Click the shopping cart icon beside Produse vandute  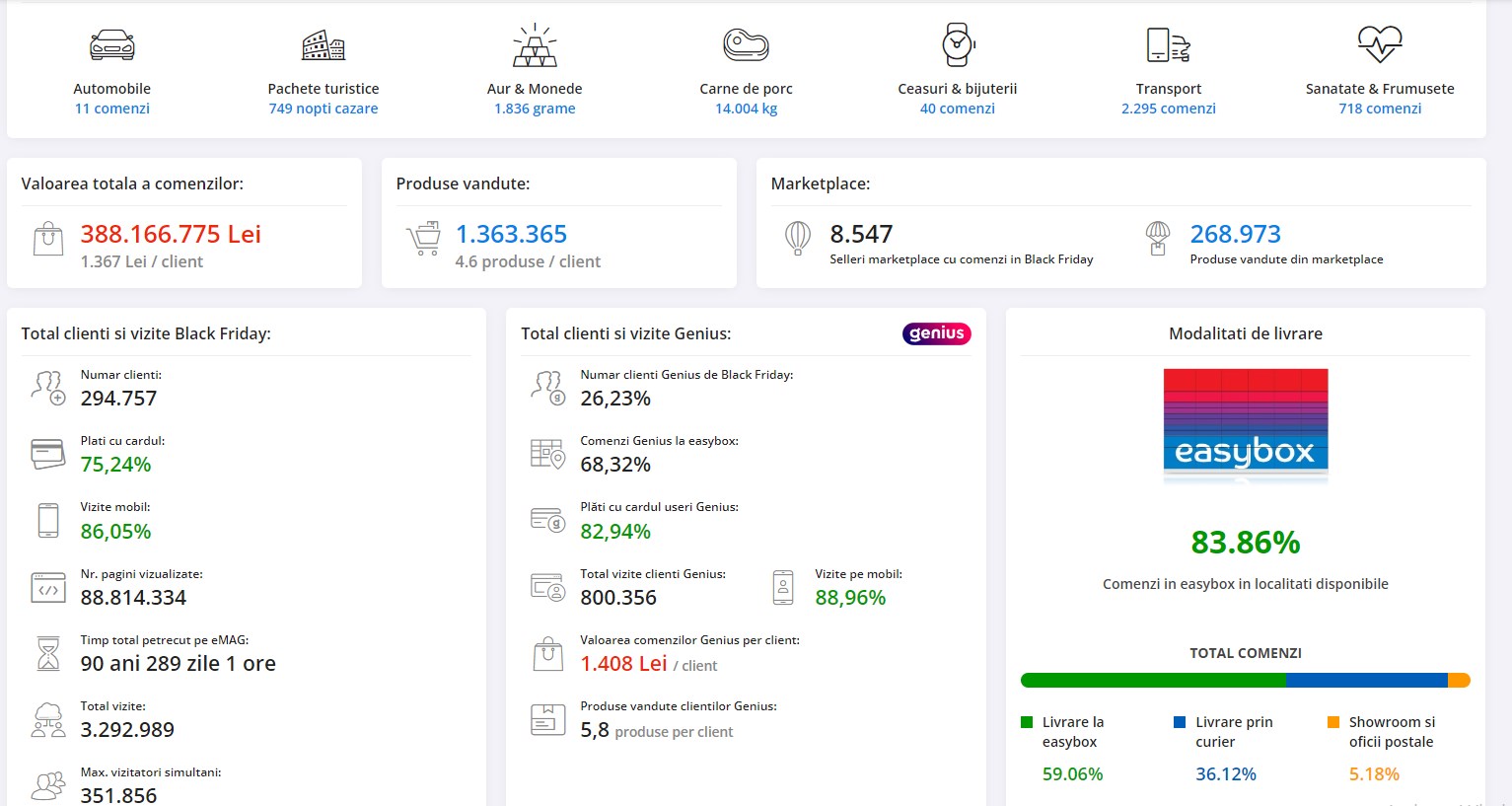[423, 240]
